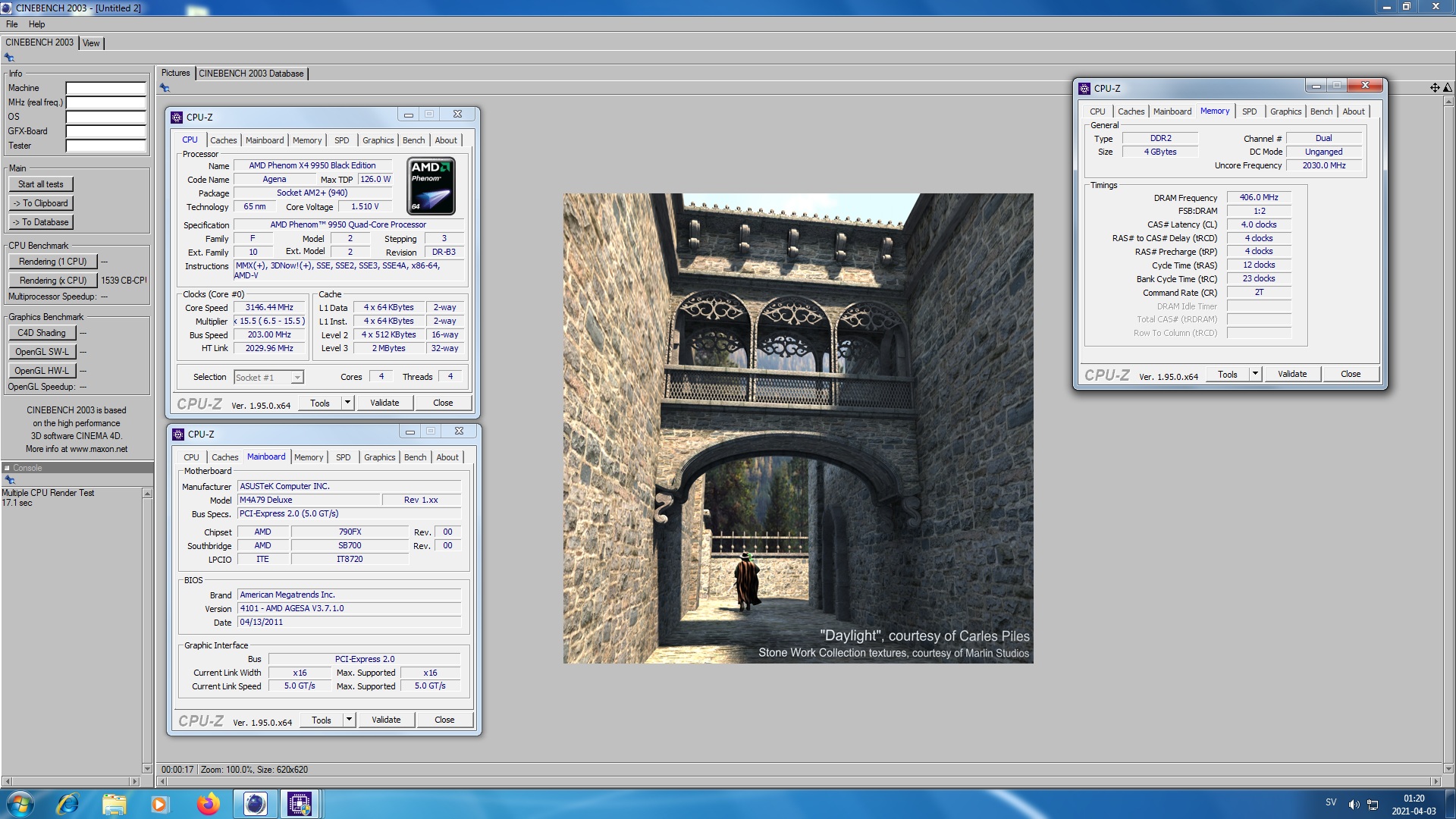Click the rendered Daylight picture
Viewport: 1456px width, 819px height.
pos(798,428)
